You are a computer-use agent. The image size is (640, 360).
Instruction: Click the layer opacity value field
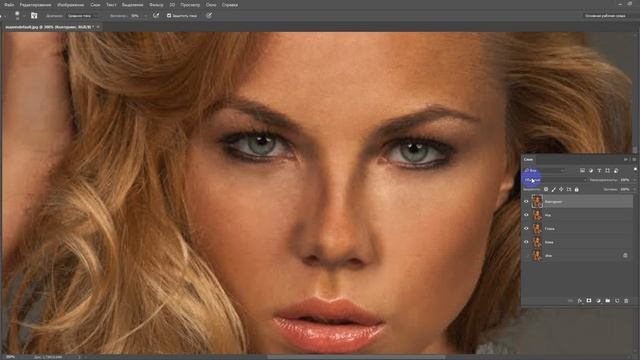coord(624,180)
